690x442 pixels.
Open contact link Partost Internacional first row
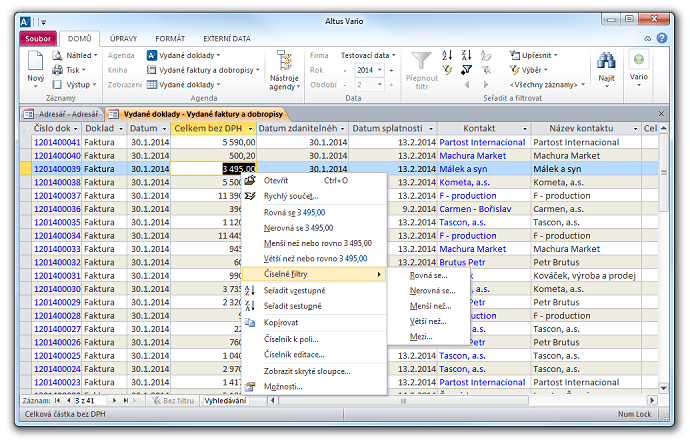pyautogui.click(x=482, y=142)
